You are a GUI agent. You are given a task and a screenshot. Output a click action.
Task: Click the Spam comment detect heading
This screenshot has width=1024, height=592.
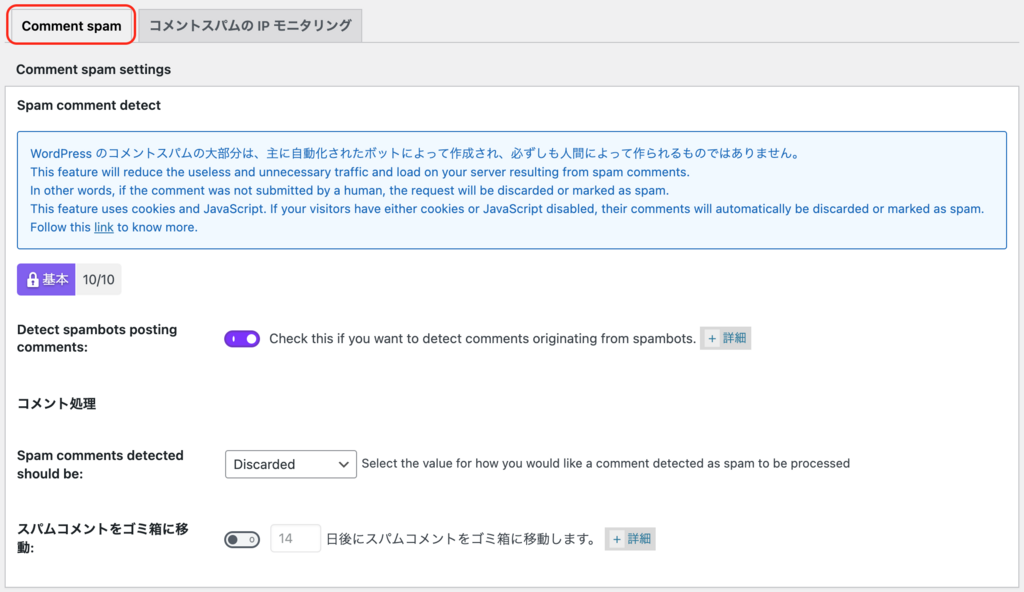coord(89,105)
